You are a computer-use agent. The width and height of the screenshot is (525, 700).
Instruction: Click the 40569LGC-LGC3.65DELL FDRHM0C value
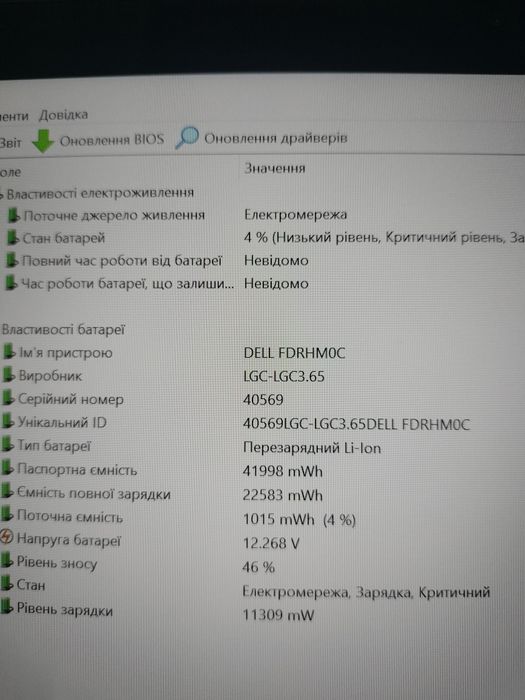tap(356, 424)
